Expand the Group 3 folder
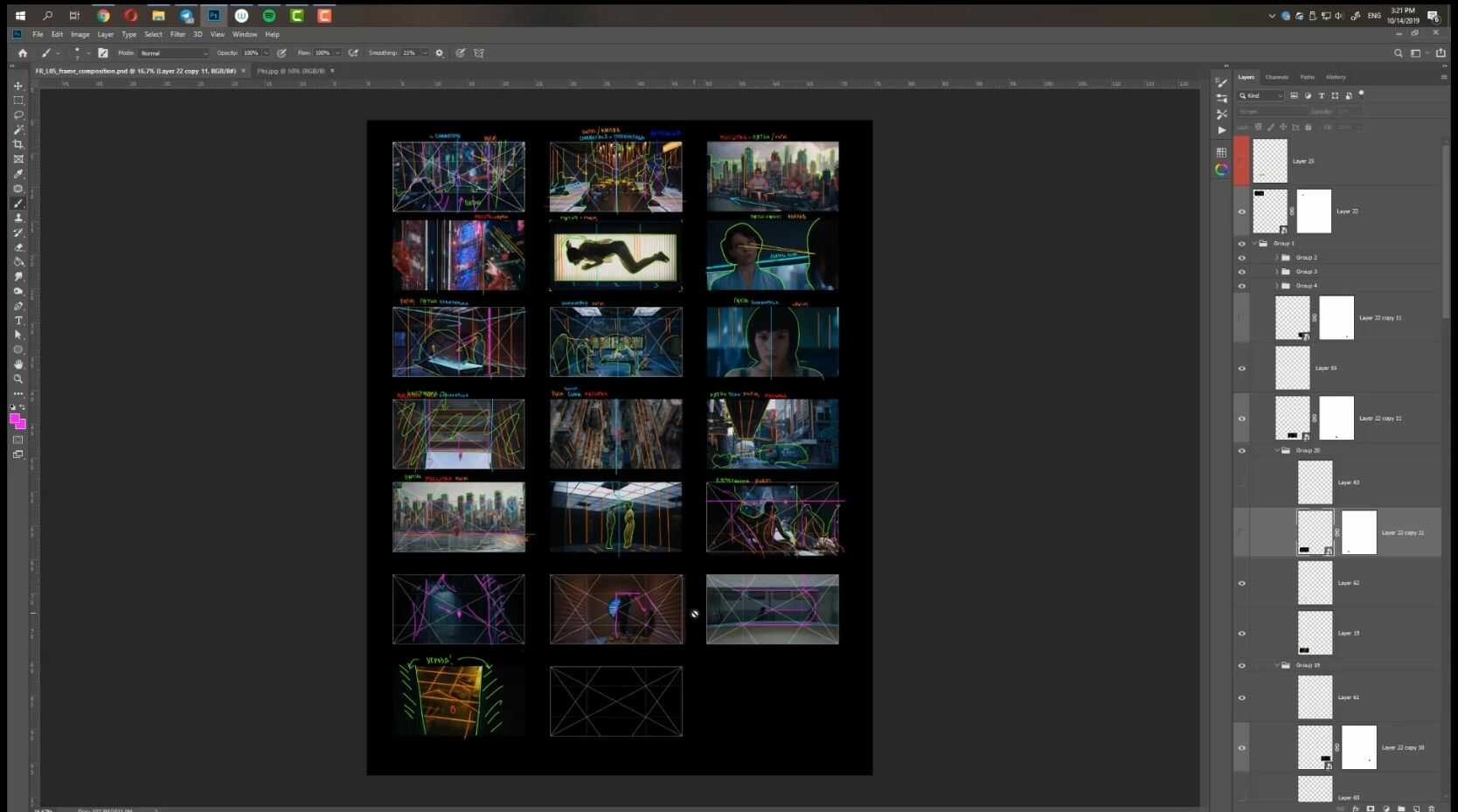The image size is (1458, 812). pos(1276,272)
